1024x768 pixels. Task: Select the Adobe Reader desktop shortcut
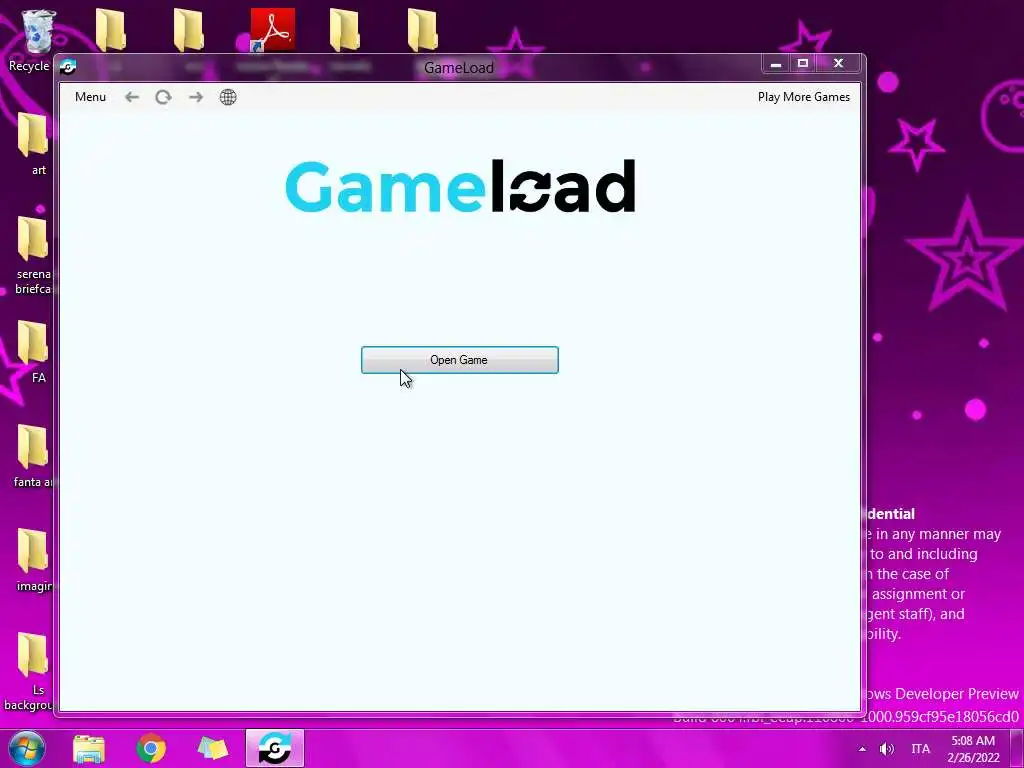coord(273,30)
